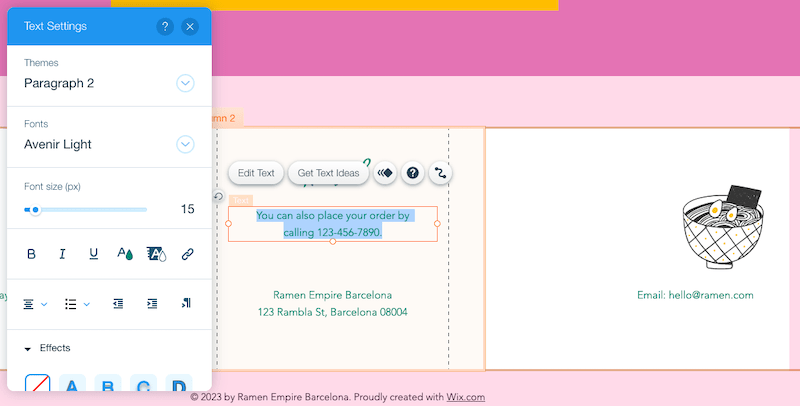800x406 pixels.
Task: Close the Text Settings panel
Action: coord(190,27)
